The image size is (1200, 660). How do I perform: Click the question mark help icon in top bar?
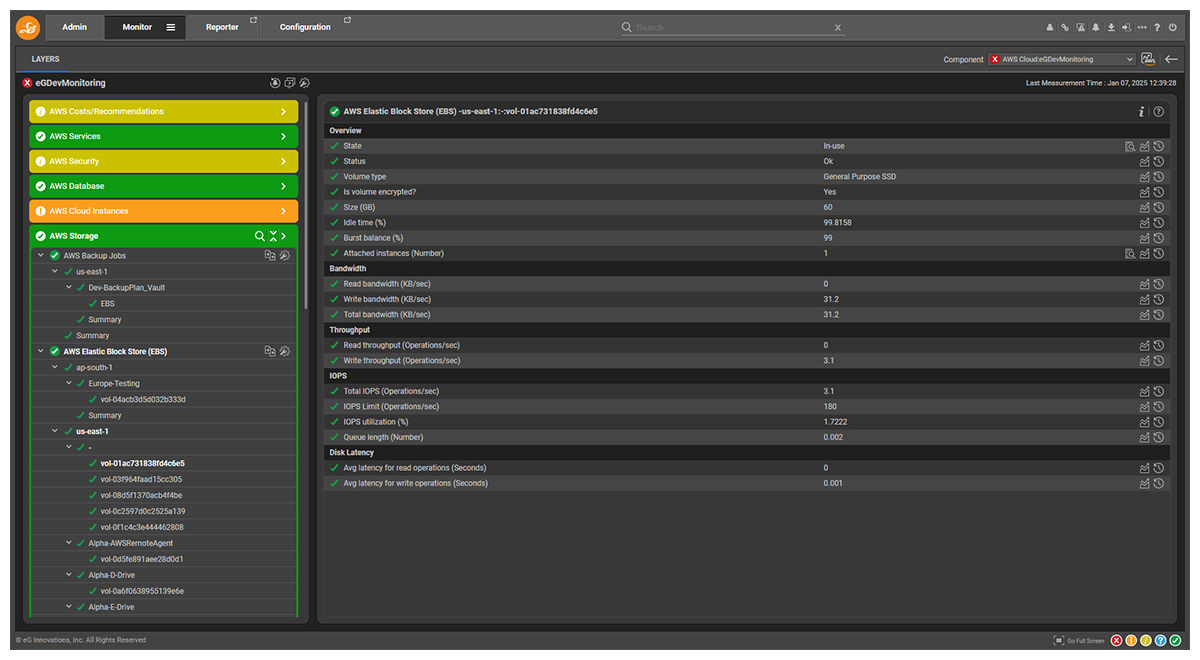1157,28
